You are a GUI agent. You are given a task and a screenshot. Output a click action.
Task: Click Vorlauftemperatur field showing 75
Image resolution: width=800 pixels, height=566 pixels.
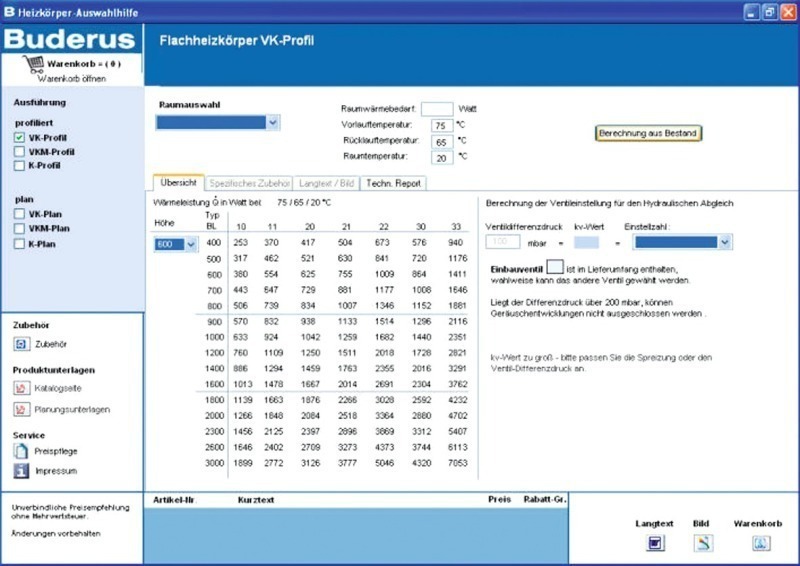coord(441,126)
